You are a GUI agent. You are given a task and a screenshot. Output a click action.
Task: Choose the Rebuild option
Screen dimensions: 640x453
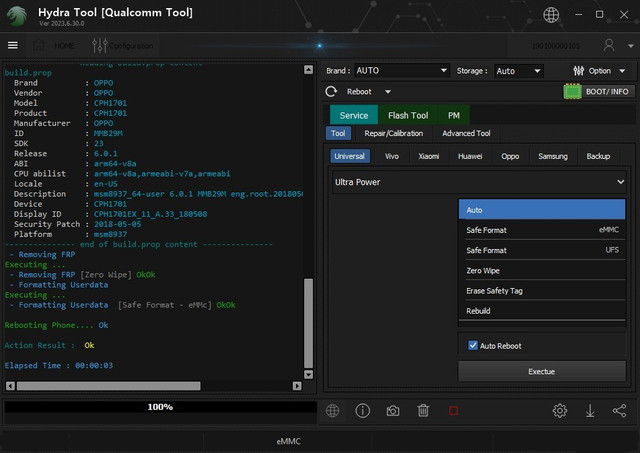542,311
